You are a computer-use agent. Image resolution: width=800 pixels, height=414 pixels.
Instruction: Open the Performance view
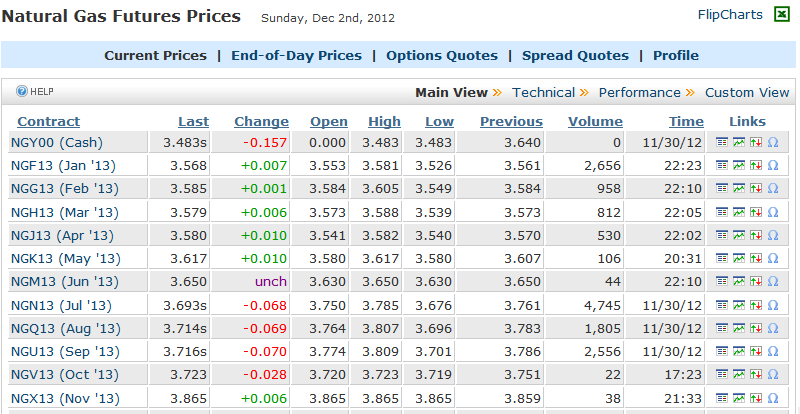tap(639, 92)
